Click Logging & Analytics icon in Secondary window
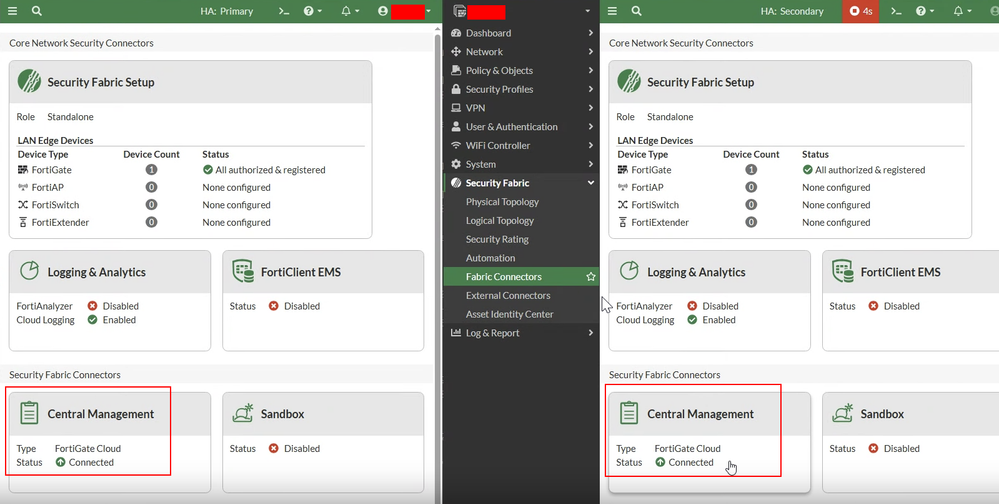Viewport: 999px width, 504px height. [x=629, y=271]
